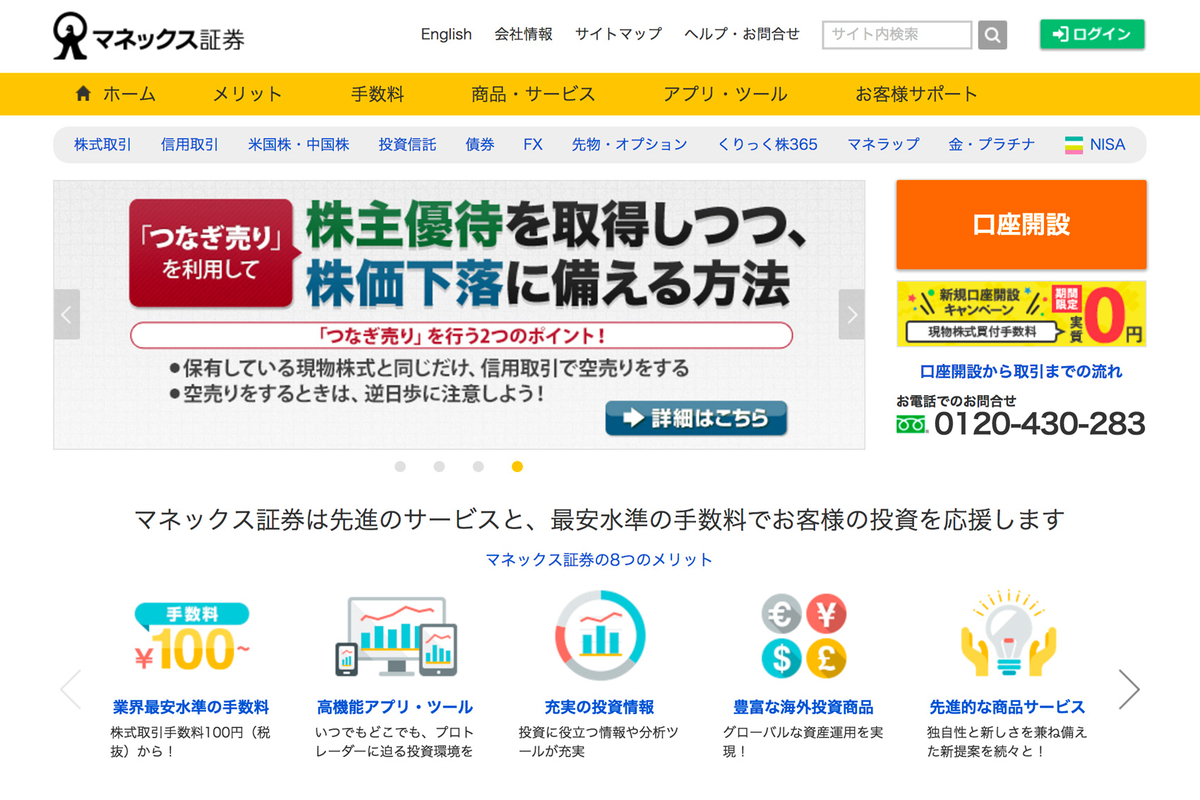Open the 手数料 menu item
The width and height of the screenshot is (1200, 800).
coord(377,94)
